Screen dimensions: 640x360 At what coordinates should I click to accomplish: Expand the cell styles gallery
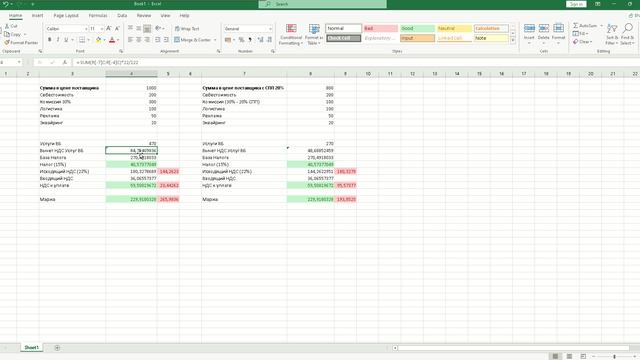pyautogui.click(x=513, y=41)
